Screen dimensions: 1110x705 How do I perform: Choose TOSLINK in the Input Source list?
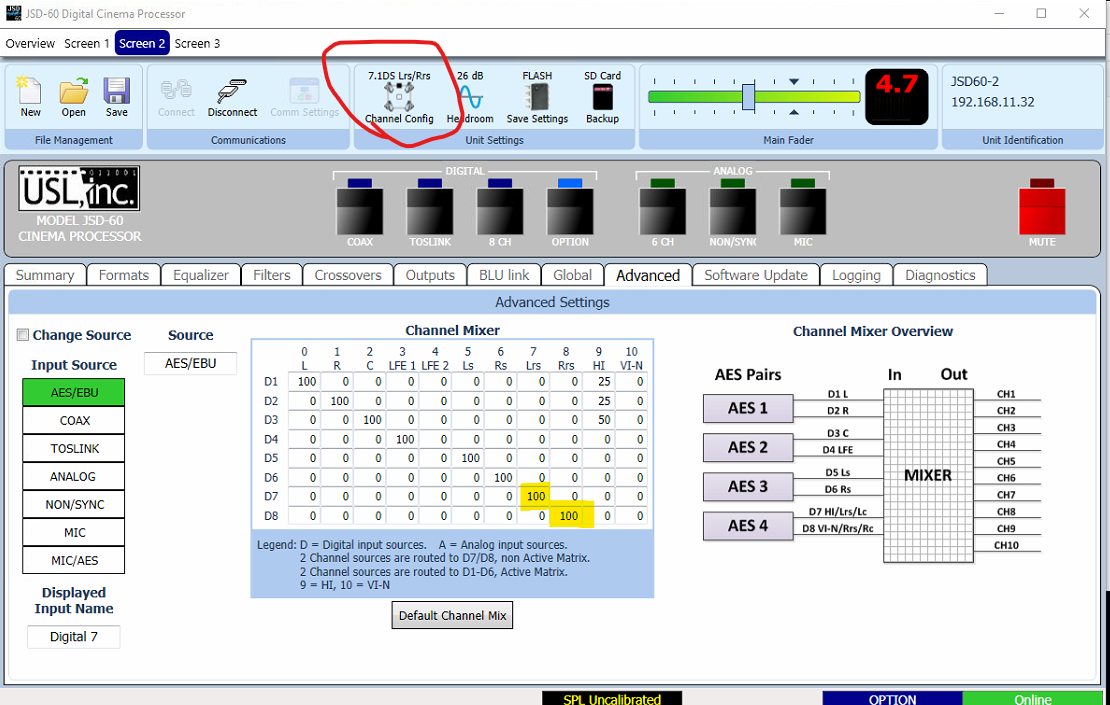74,448
